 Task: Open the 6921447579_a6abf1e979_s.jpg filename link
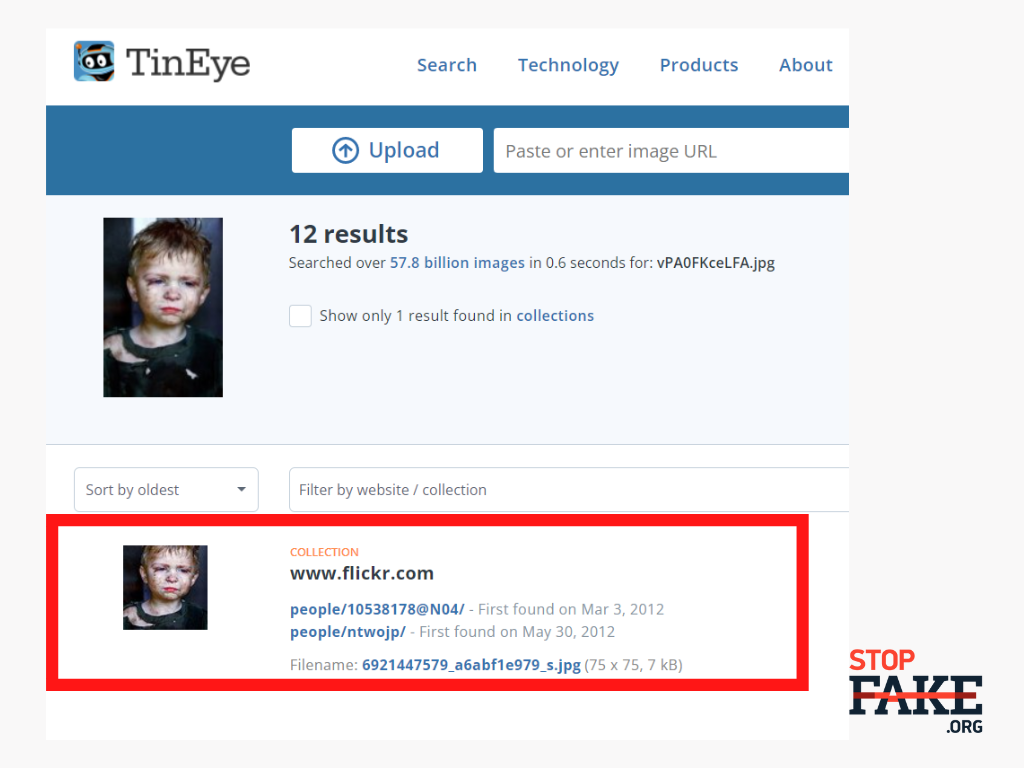point(471,665)
